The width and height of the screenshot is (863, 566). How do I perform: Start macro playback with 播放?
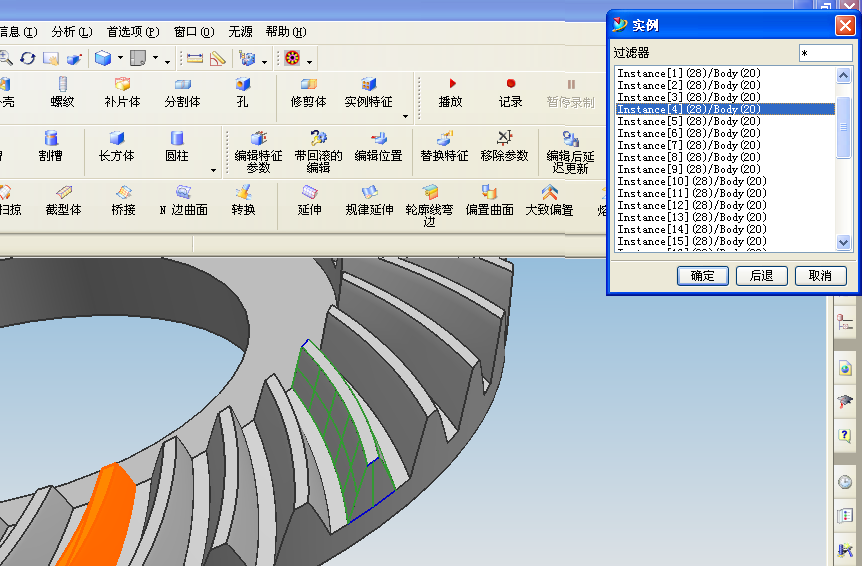451,92
